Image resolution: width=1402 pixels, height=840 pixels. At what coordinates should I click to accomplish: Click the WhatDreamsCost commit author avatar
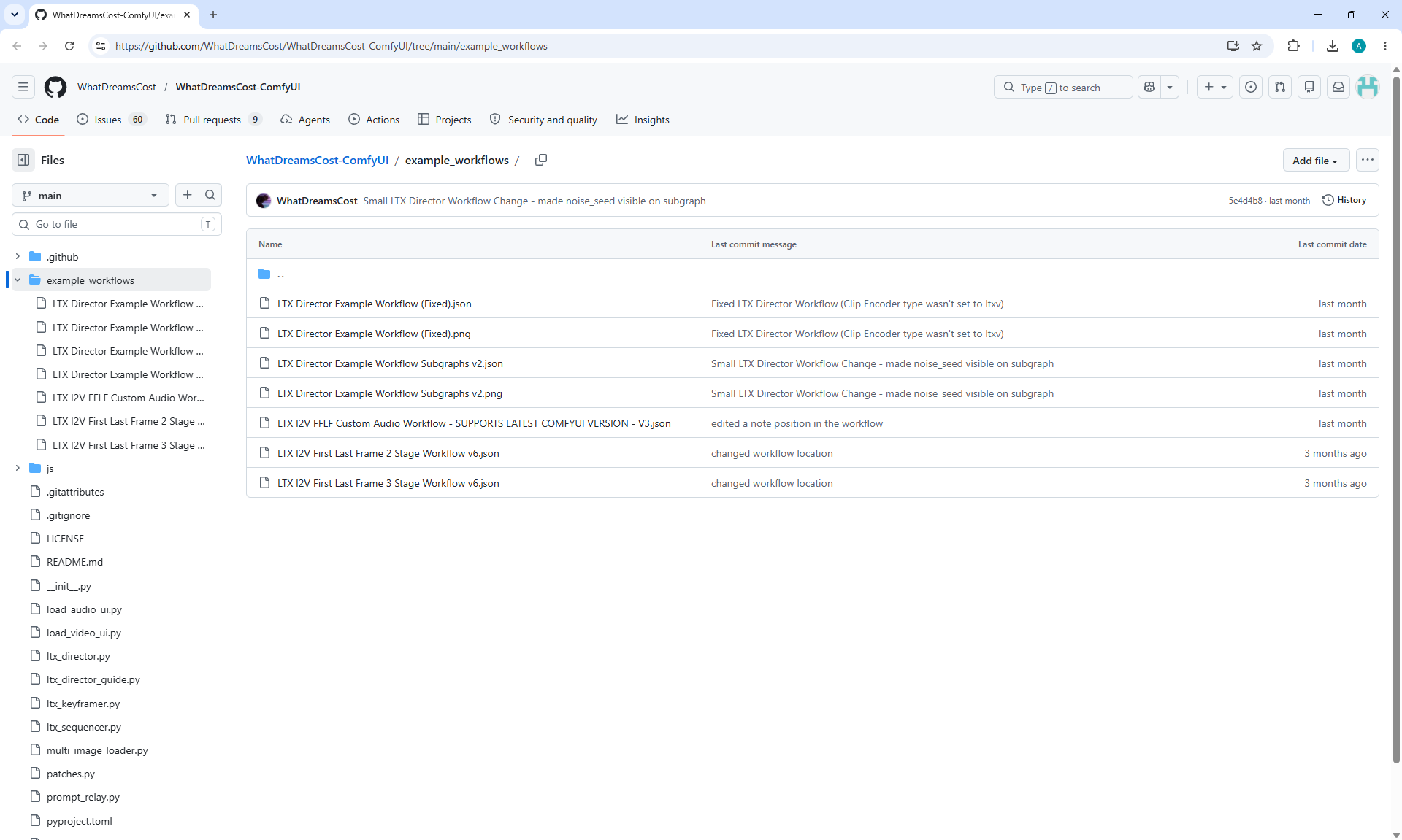pos(264,201)
